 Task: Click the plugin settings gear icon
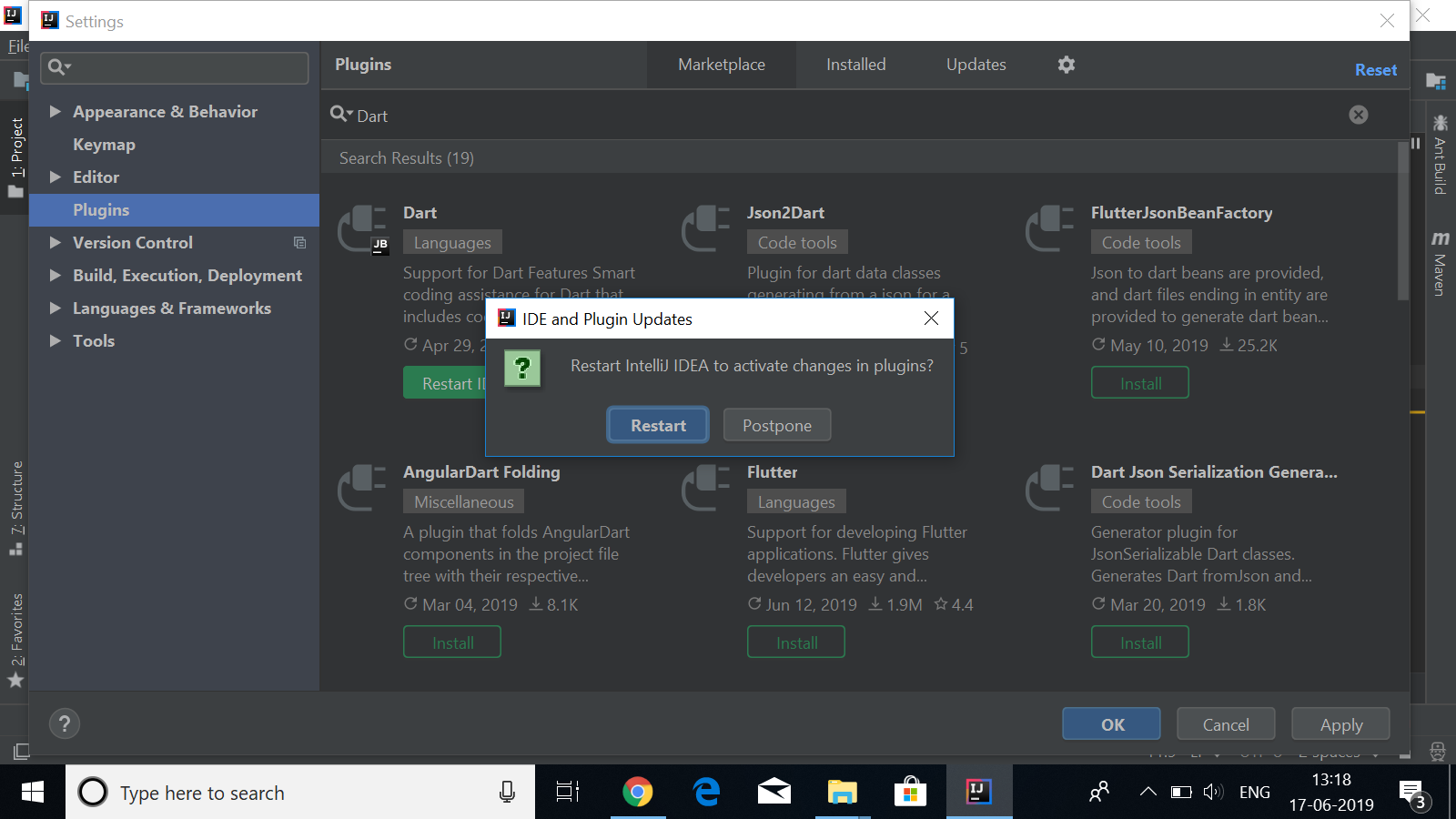pos(1065,64)
